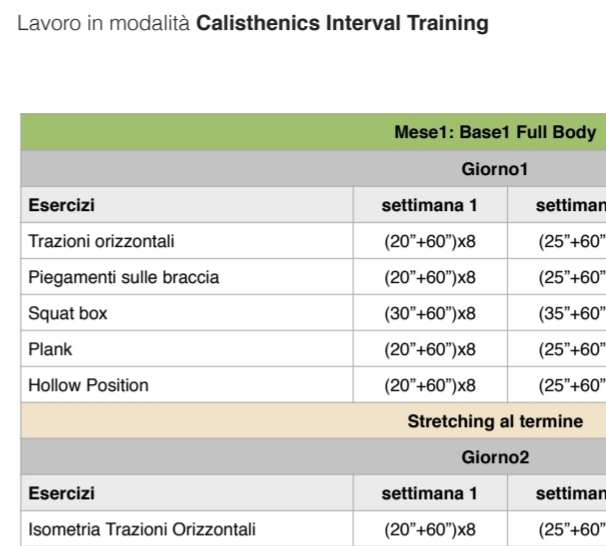
Task: Select settimana 1 header under Giorno2
Action: pyautogui.click(x=429, y=493)
